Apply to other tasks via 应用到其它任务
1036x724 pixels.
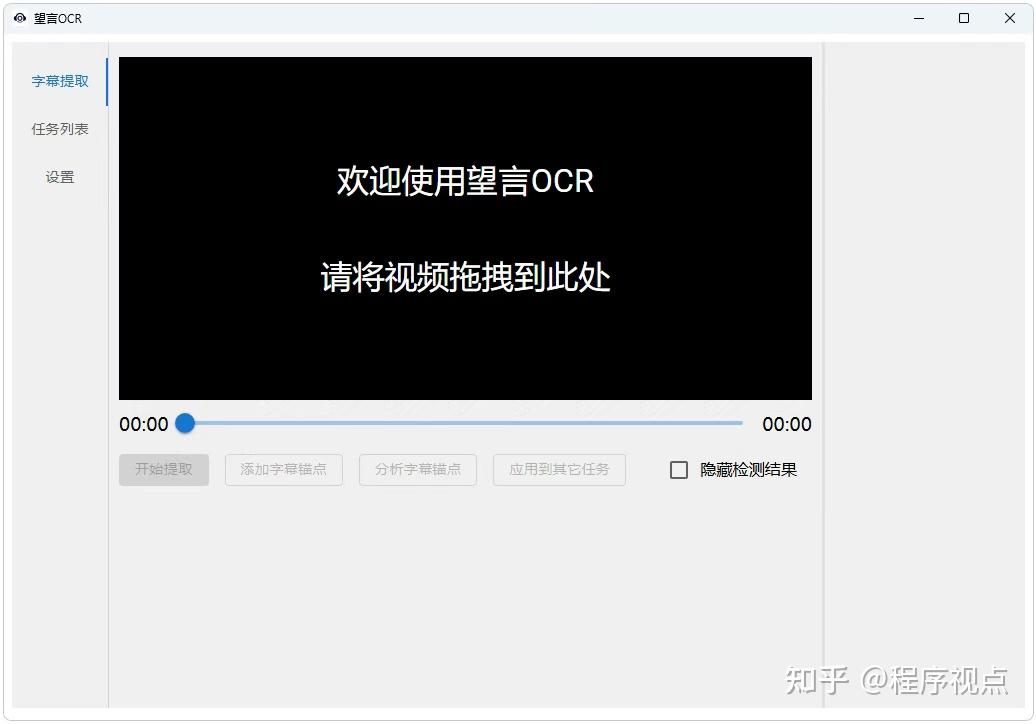point(559,469)
